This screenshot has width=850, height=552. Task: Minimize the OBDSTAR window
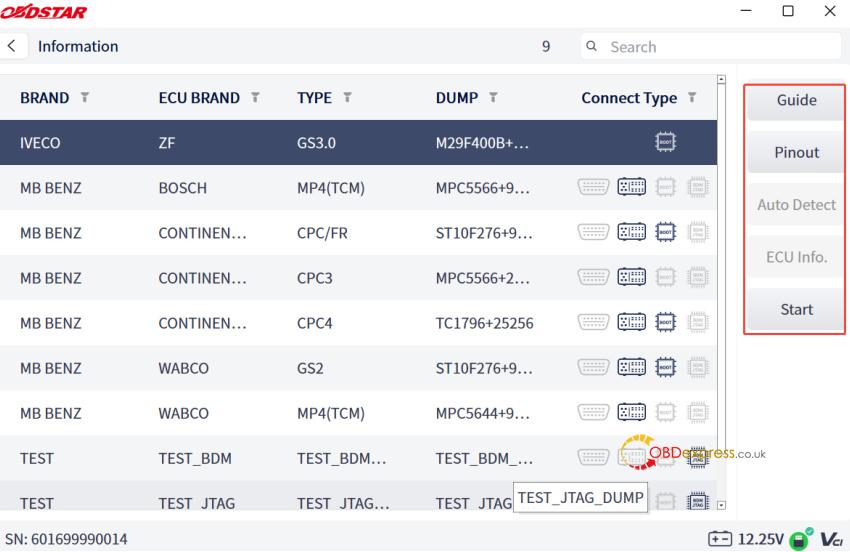tap(746, 11)
